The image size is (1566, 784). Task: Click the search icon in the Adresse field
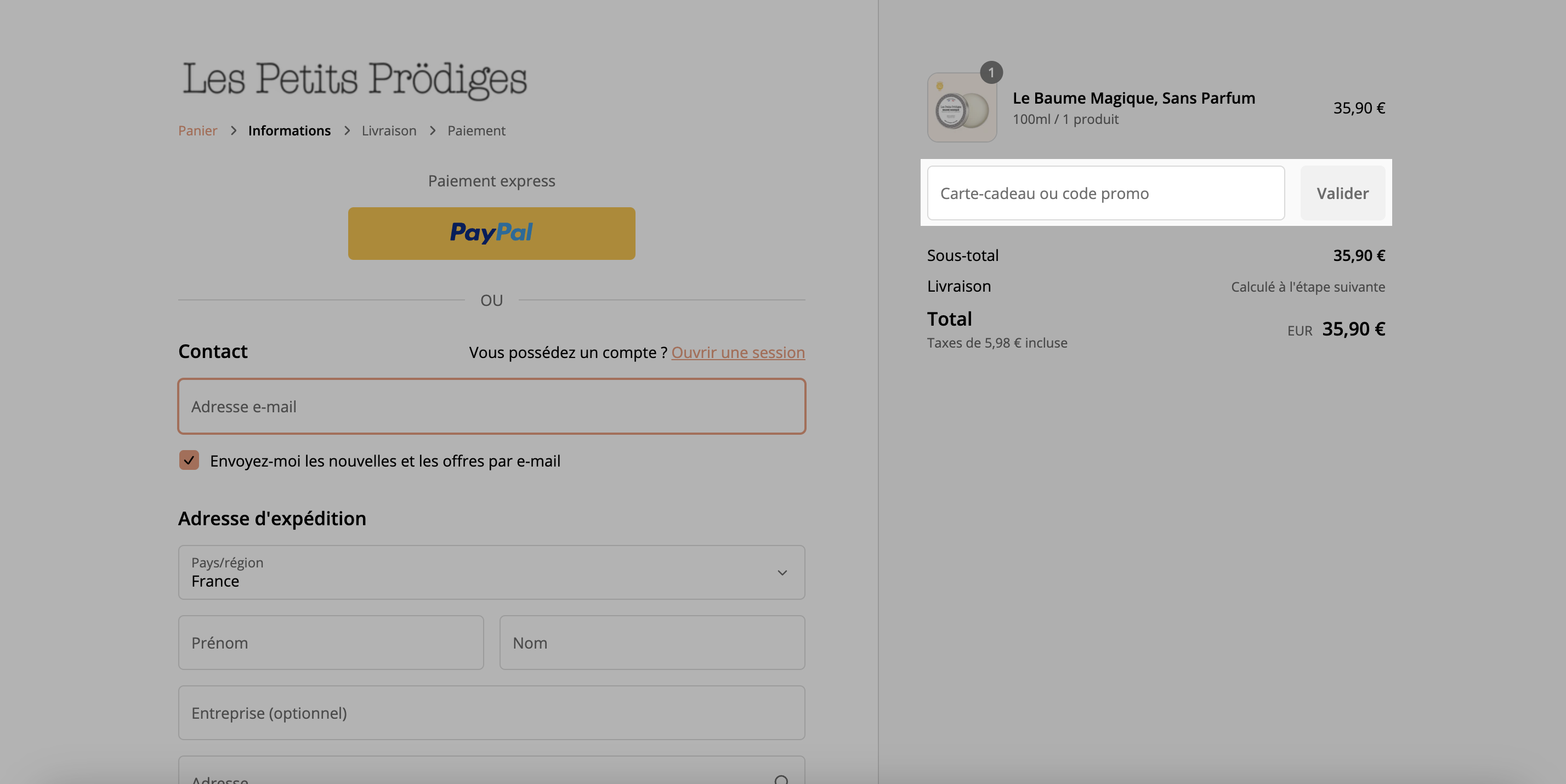tap(782, 779)
